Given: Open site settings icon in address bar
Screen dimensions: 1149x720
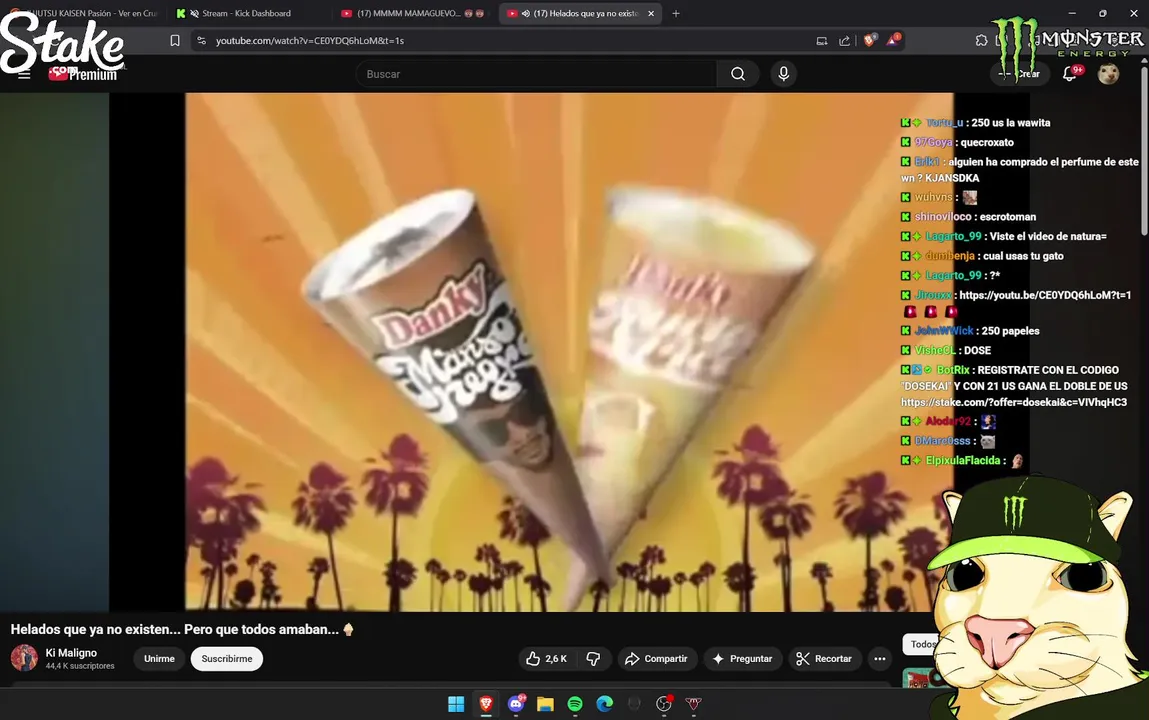Looking at the screenshot, I should pos(202,41).
